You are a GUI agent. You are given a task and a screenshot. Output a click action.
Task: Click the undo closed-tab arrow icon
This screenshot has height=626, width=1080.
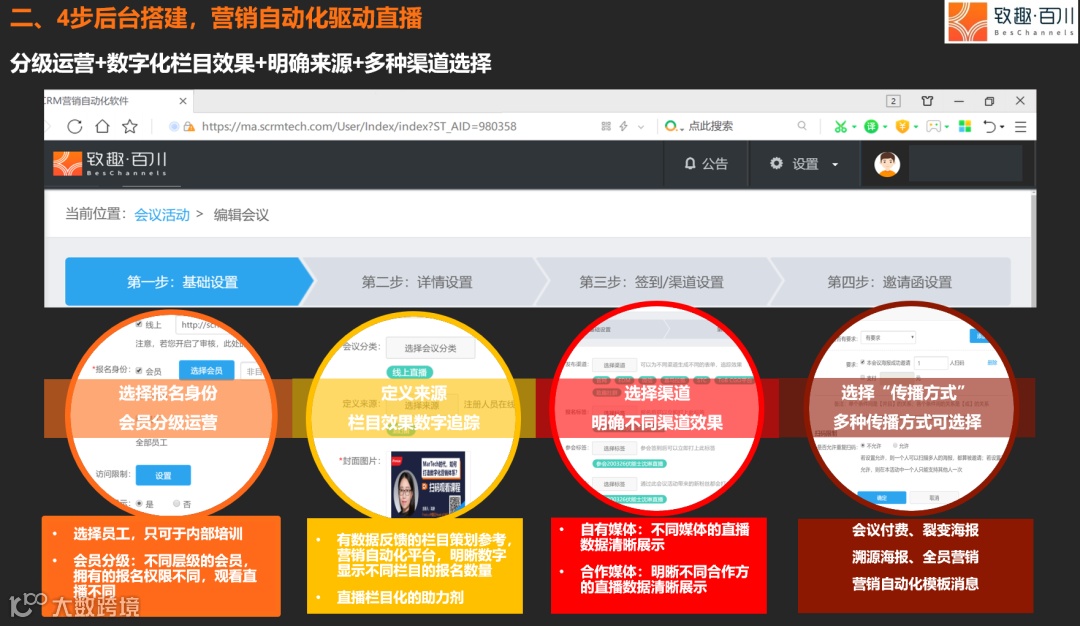coord(990,127)
